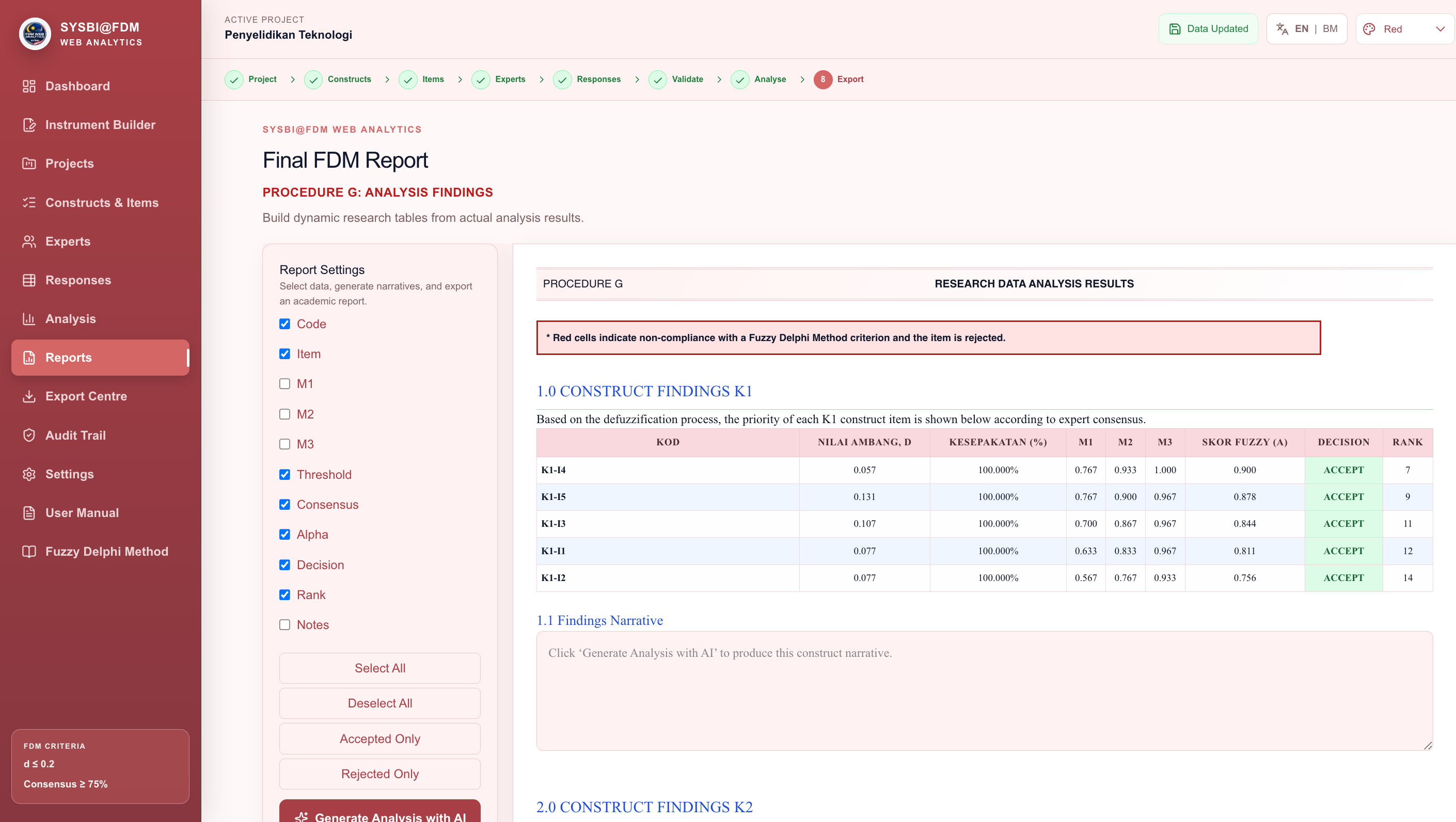Open the Export step

click(x=839, y=79)
